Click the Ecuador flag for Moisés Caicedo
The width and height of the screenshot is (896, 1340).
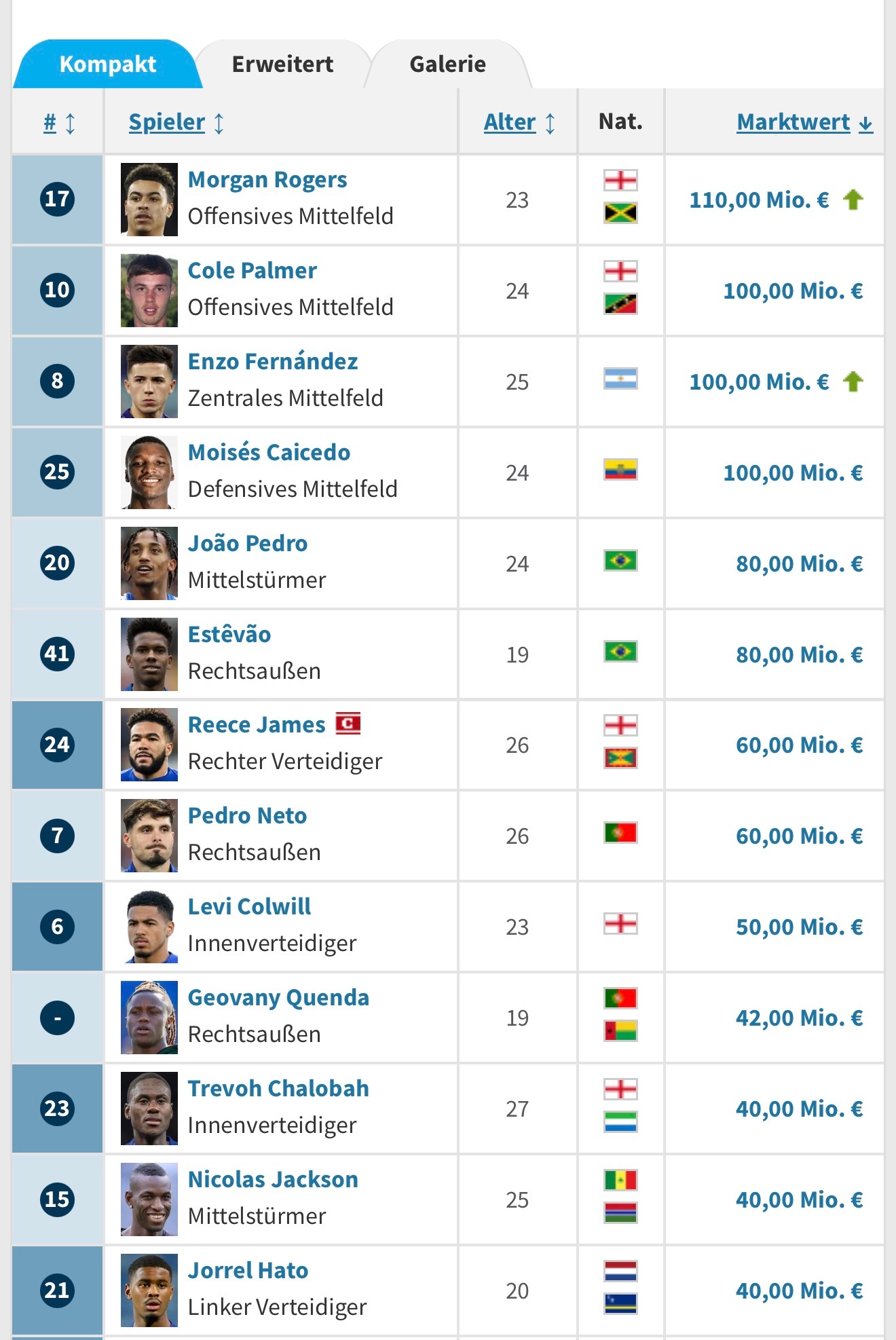tap(620, 469)
